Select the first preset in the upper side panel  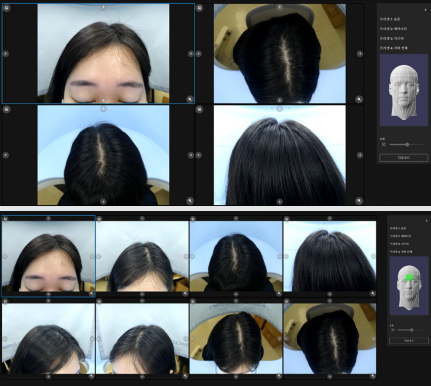coord(390,19)
